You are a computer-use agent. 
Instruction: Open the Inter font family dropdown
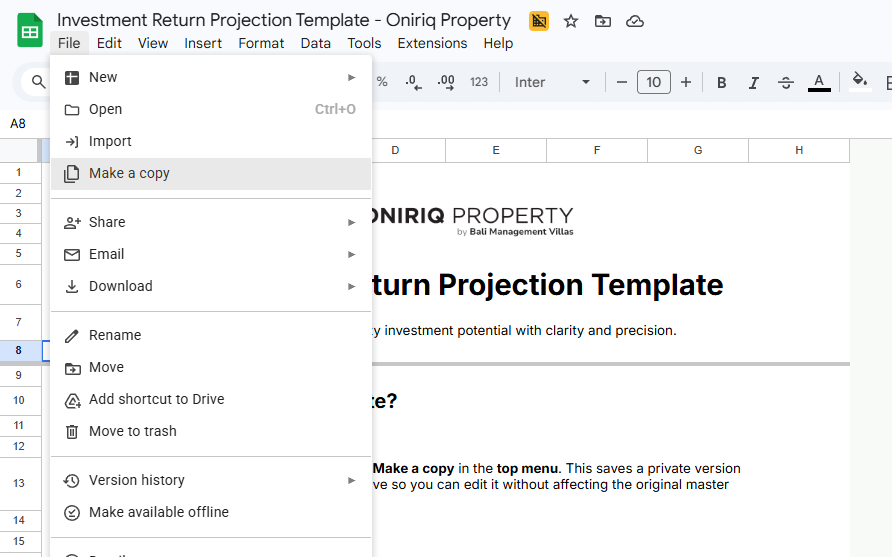tap(552, 82)
